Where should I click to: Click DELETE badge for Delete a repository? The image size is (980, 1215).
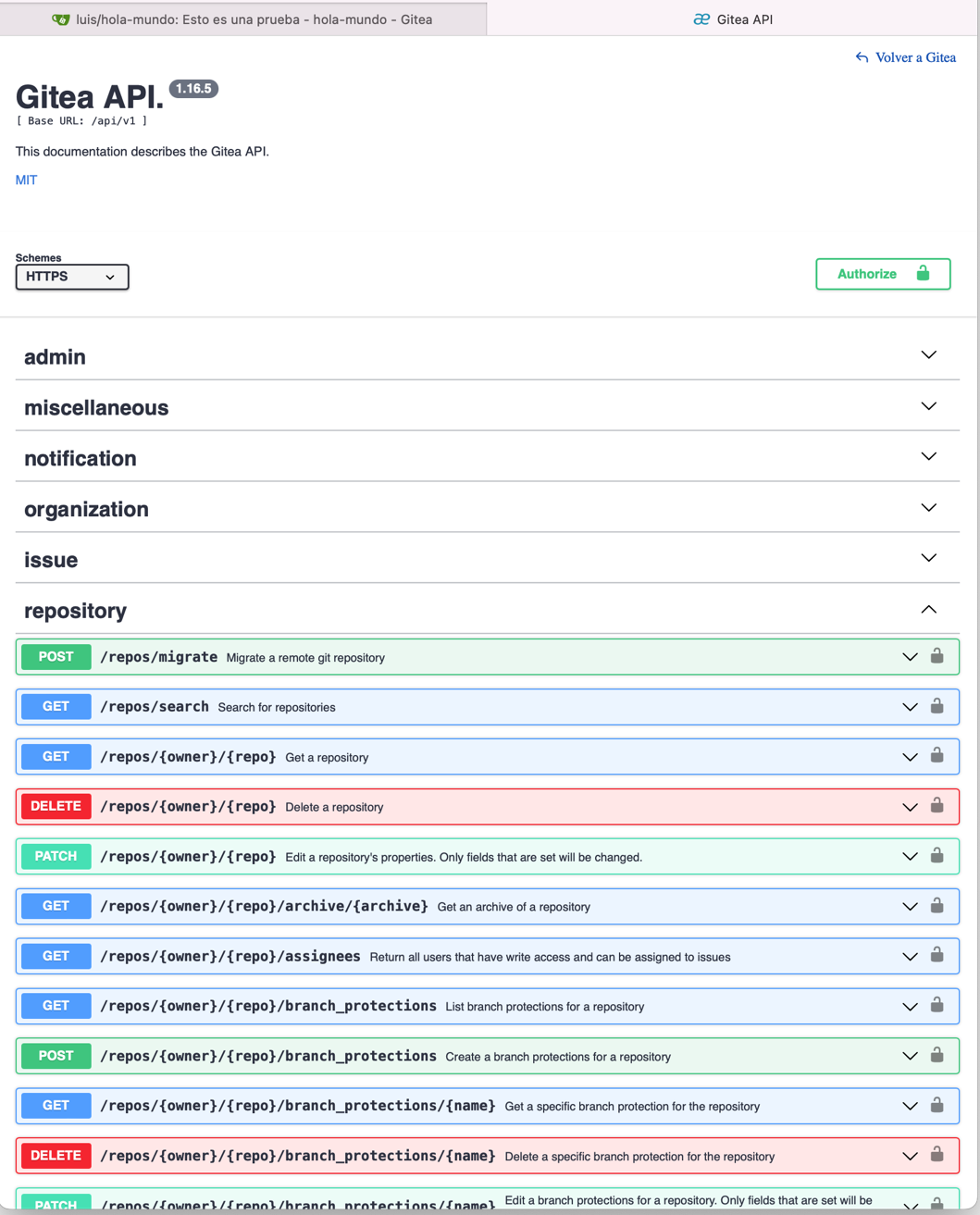[56, 807]
